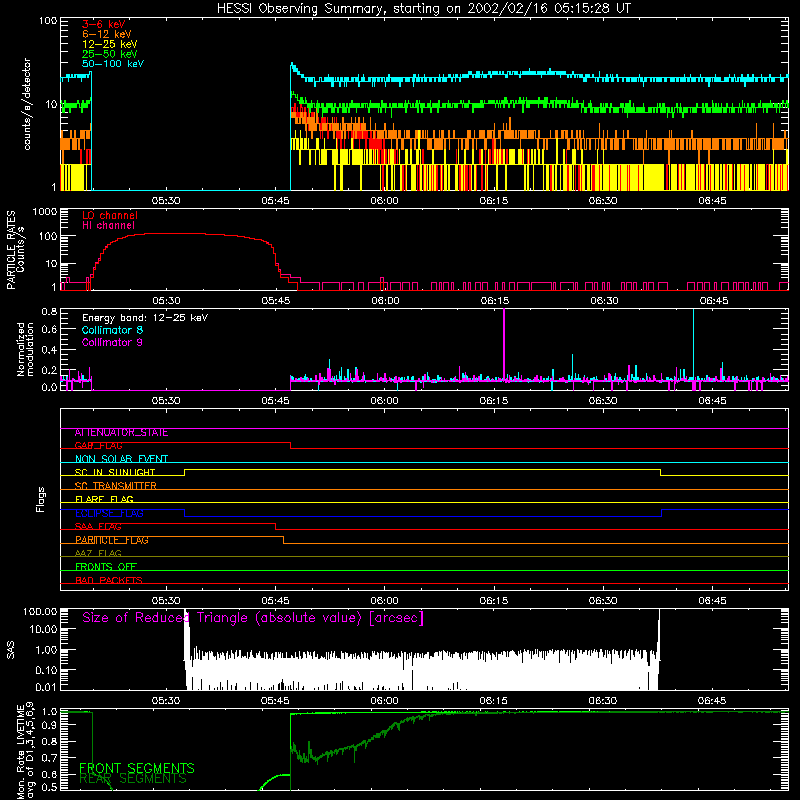Click the vertical 'Flags' axis label
The width and height of the screenshot is (800, 800).
[41, 499]
